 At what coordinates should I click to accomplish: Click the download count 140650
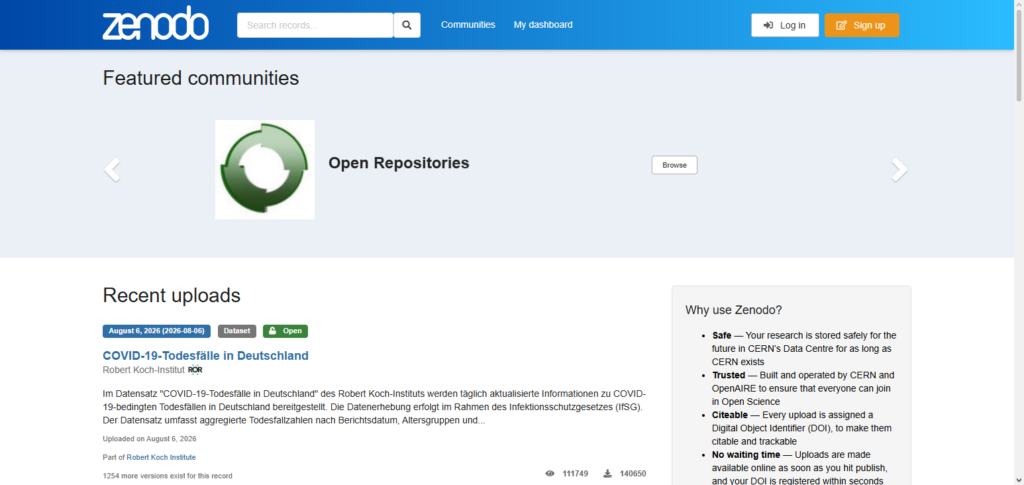point(633,473)
